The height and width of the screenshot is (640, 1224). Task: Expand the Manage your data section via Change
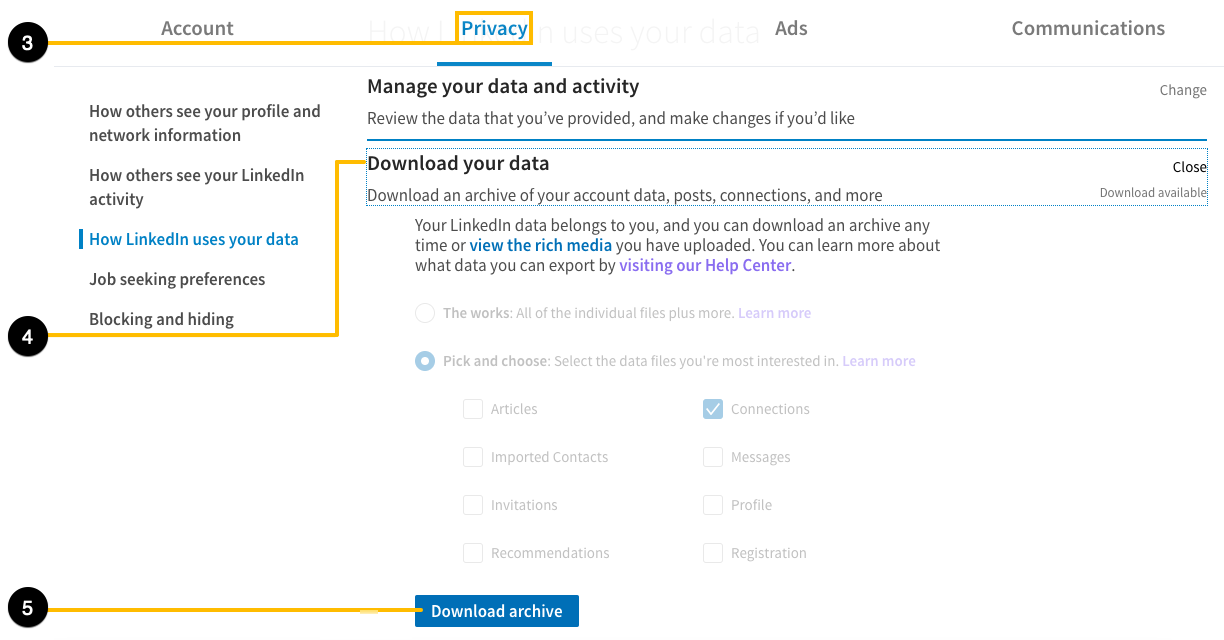1183,90
